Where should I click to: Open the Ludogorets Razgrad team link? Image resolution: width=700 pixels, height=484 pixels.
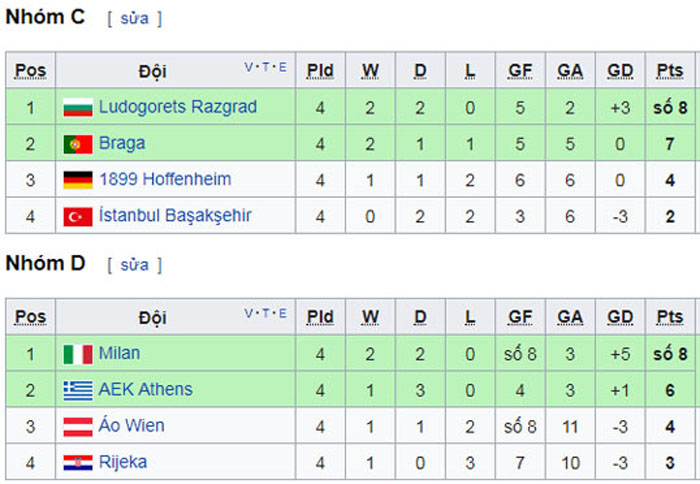coord(178,107)
